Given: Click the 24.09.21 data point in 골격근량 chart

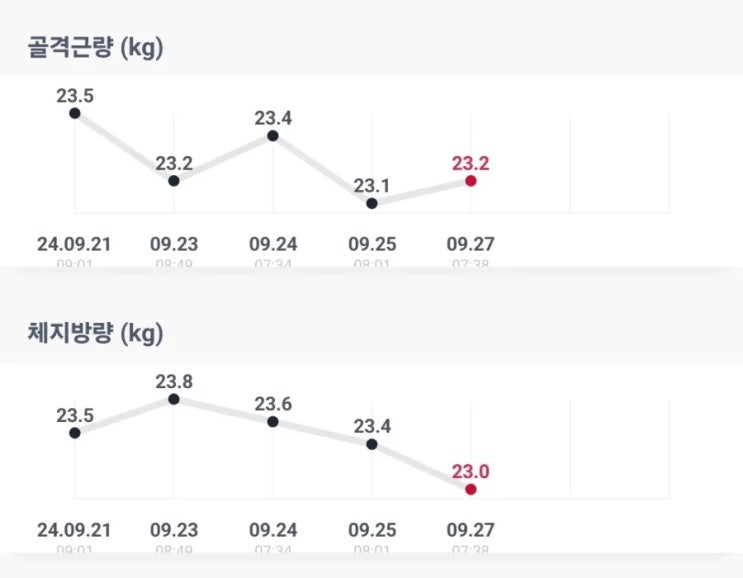Looking at the screenshot, I should click(x=74, y=114).
